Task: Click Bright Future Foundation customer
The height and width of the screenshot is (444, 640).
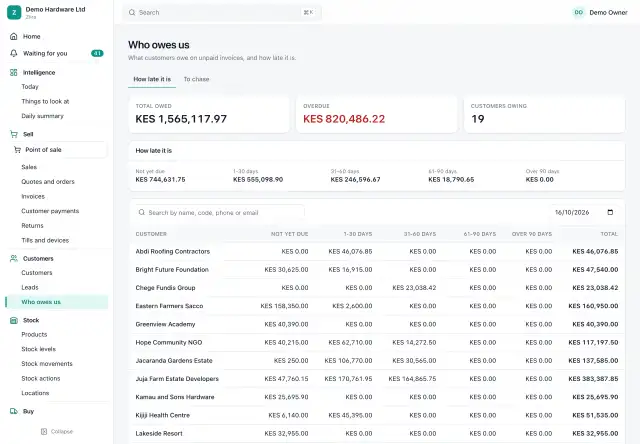Action: pyautogui.click(x=172, y=269)
